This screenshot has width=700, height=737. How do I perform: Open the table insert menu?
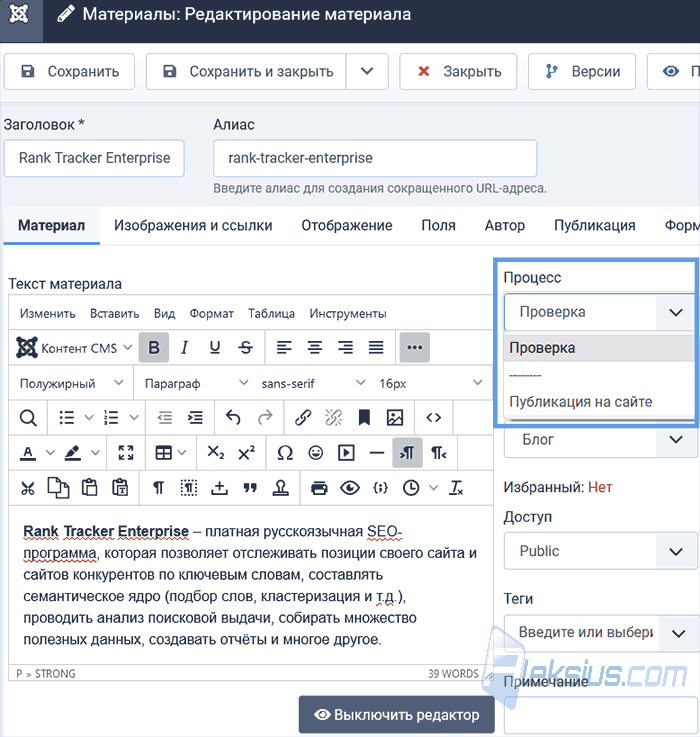tap(170, 453)
